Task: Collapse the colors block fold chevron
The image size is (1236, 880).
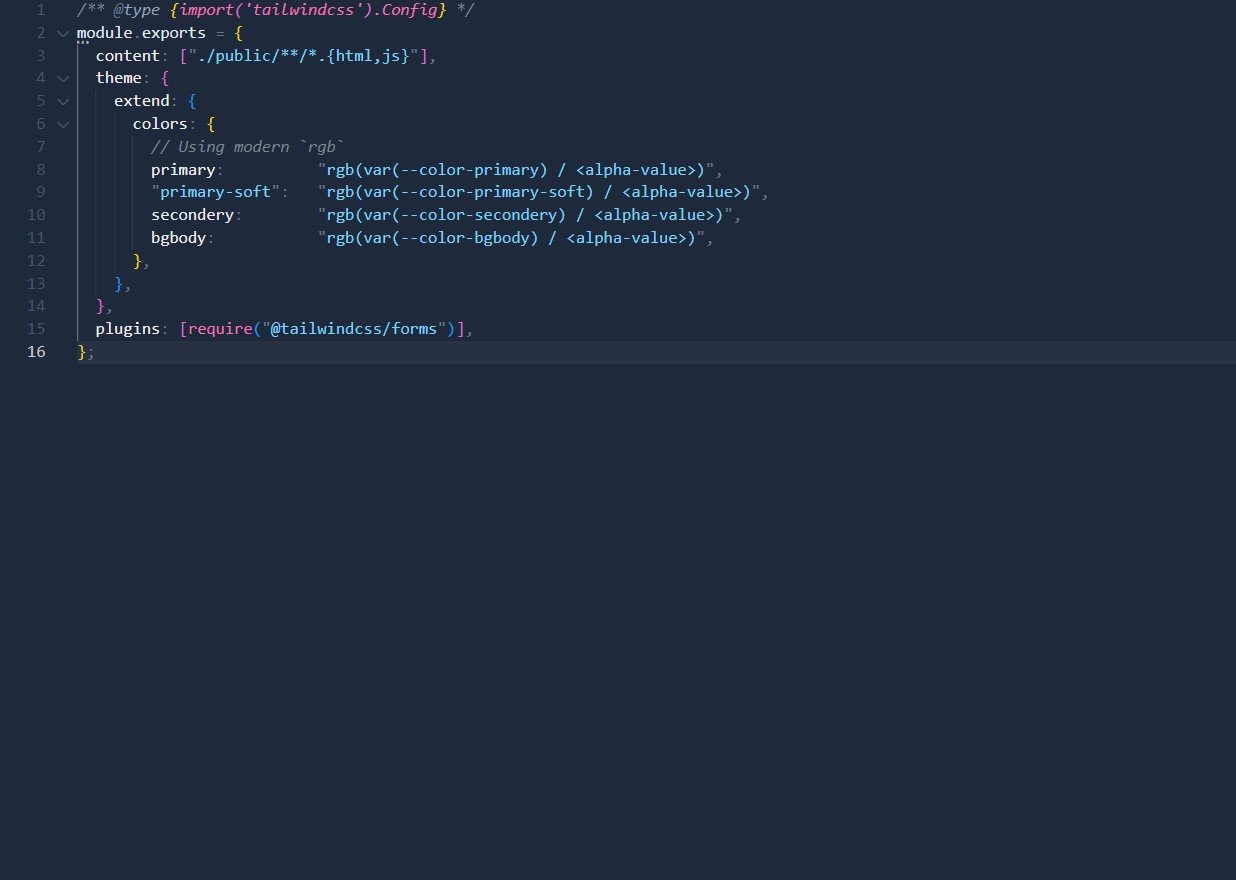Action: [63, 124]
